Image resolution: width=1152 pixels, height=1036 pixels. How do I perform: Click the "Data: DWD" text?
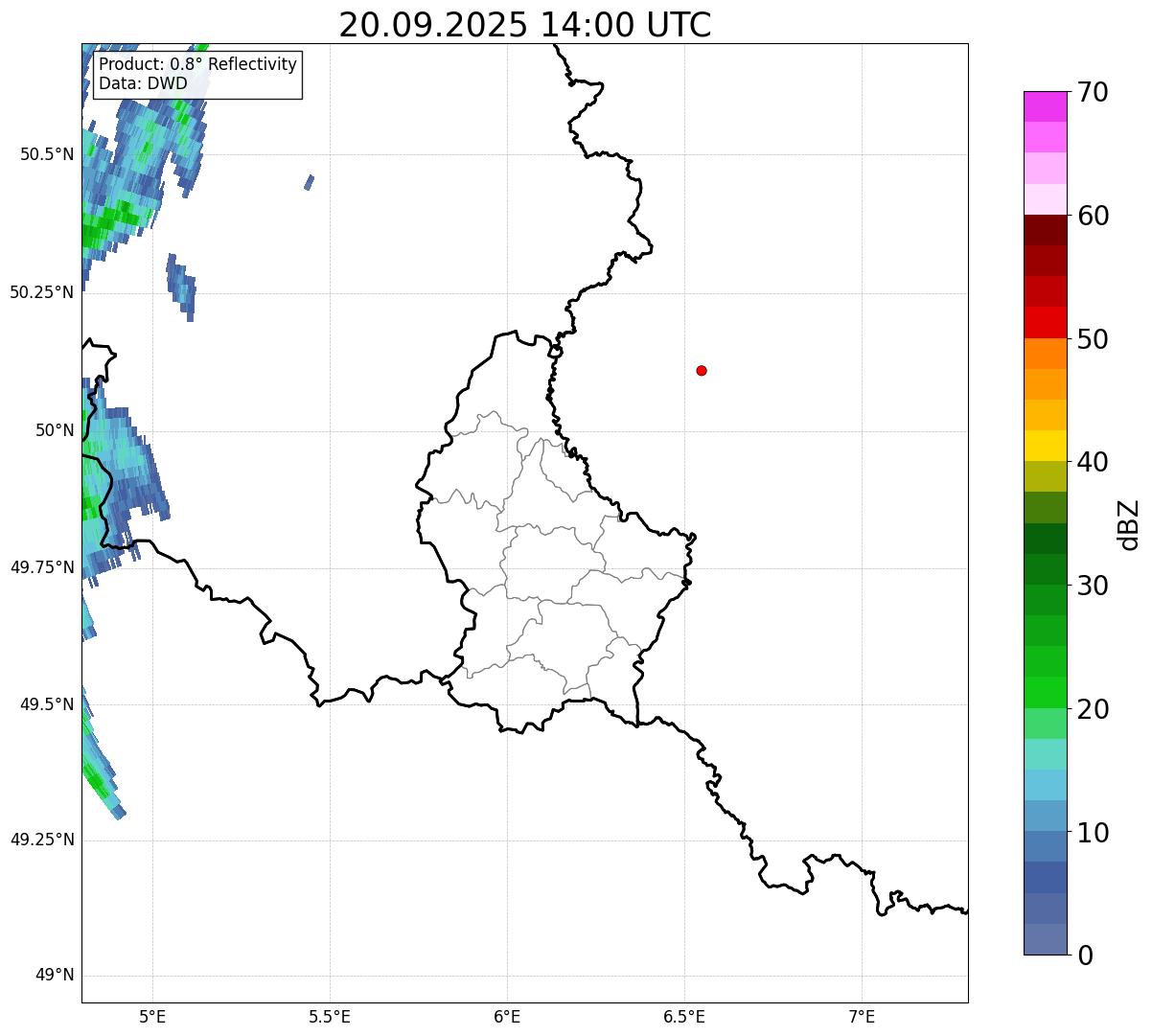pos(143,83)
